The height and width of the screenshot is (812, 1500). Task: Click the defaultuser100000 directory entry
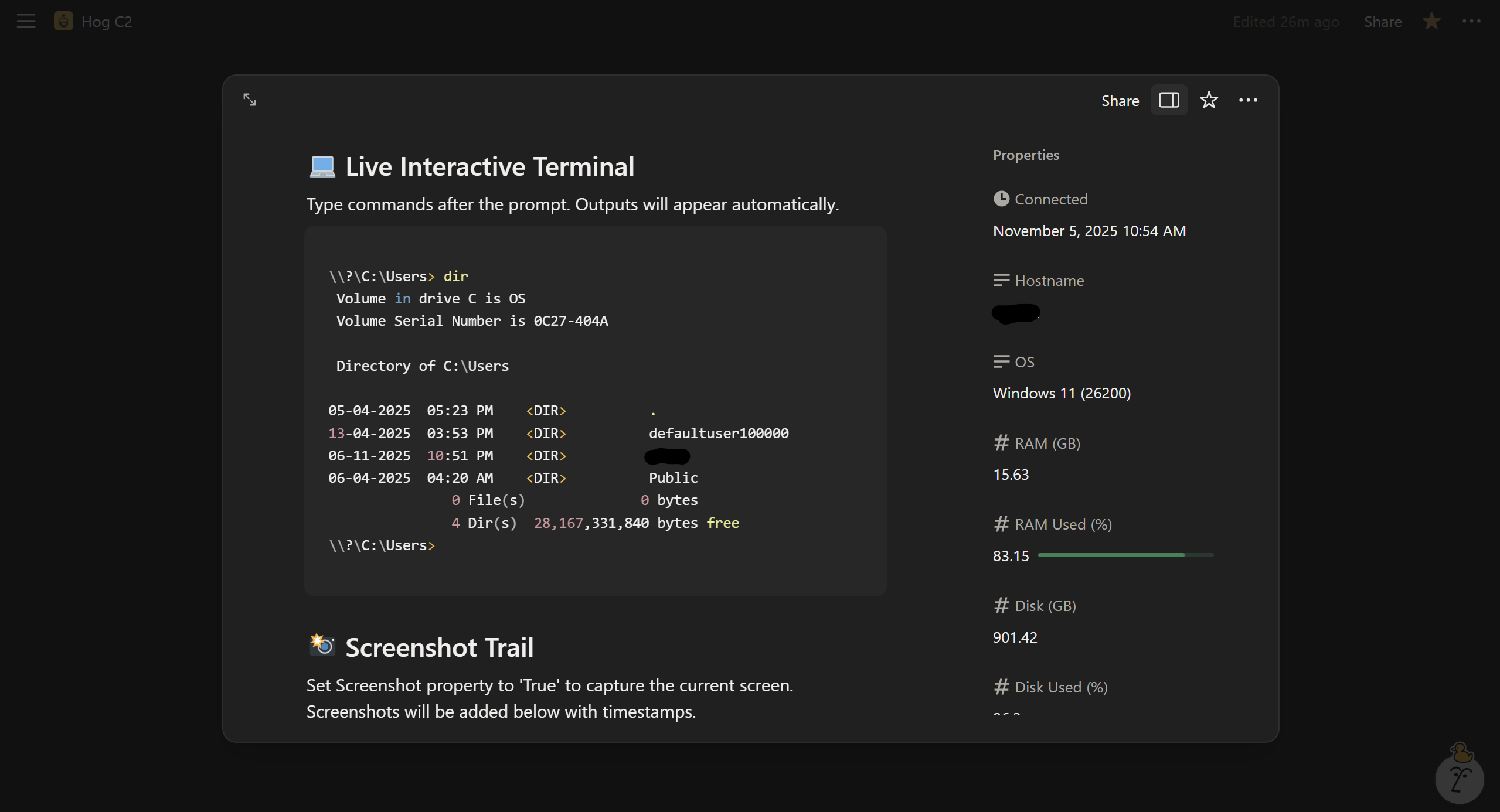(x=719, y=434)
